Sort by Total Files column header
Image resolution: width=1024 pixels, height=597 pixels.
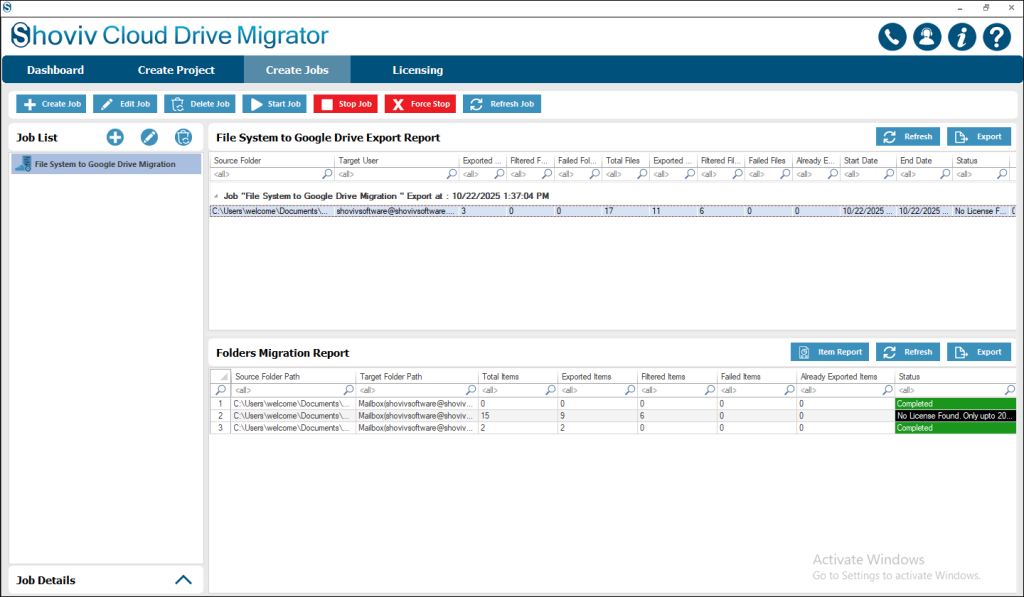(626, 161)
